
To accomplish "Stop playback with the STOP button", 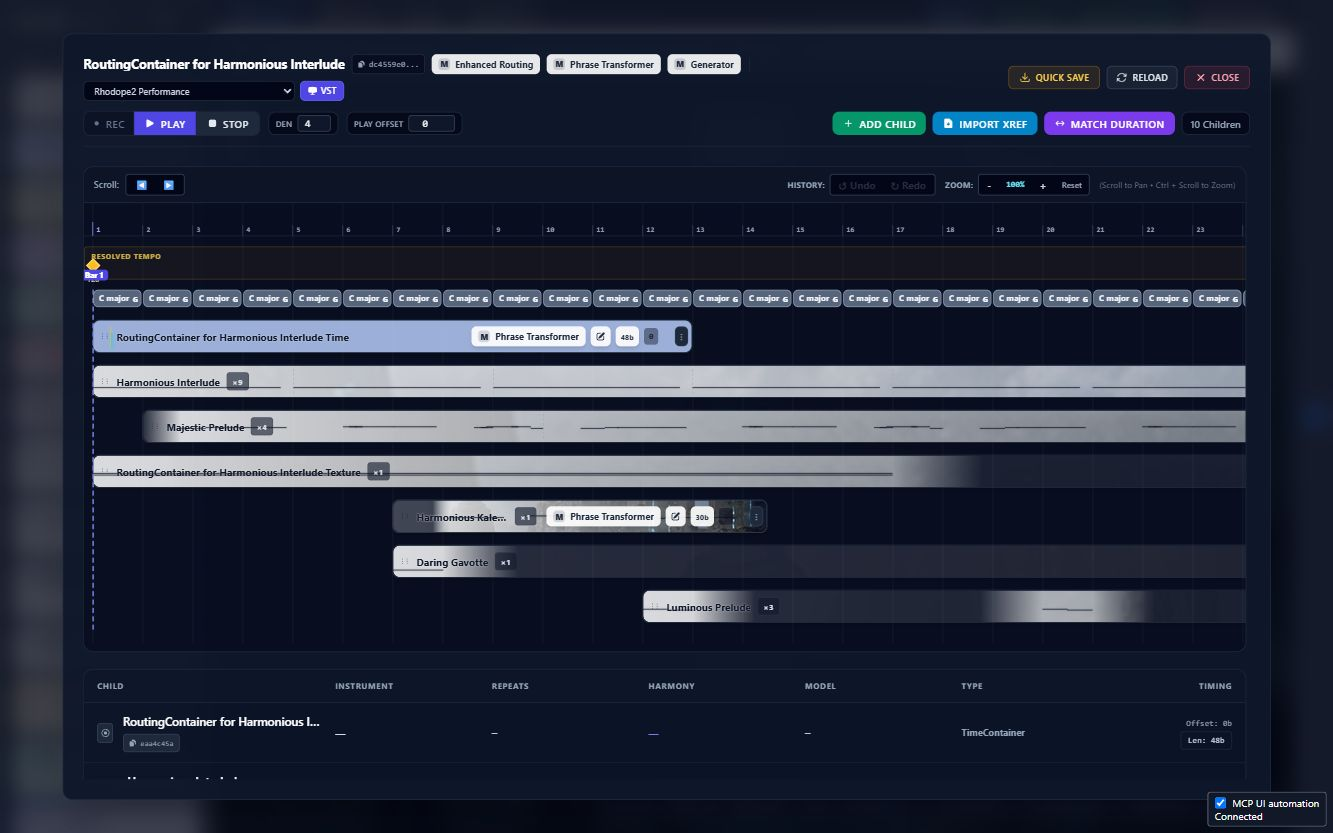I will (228, 124).
